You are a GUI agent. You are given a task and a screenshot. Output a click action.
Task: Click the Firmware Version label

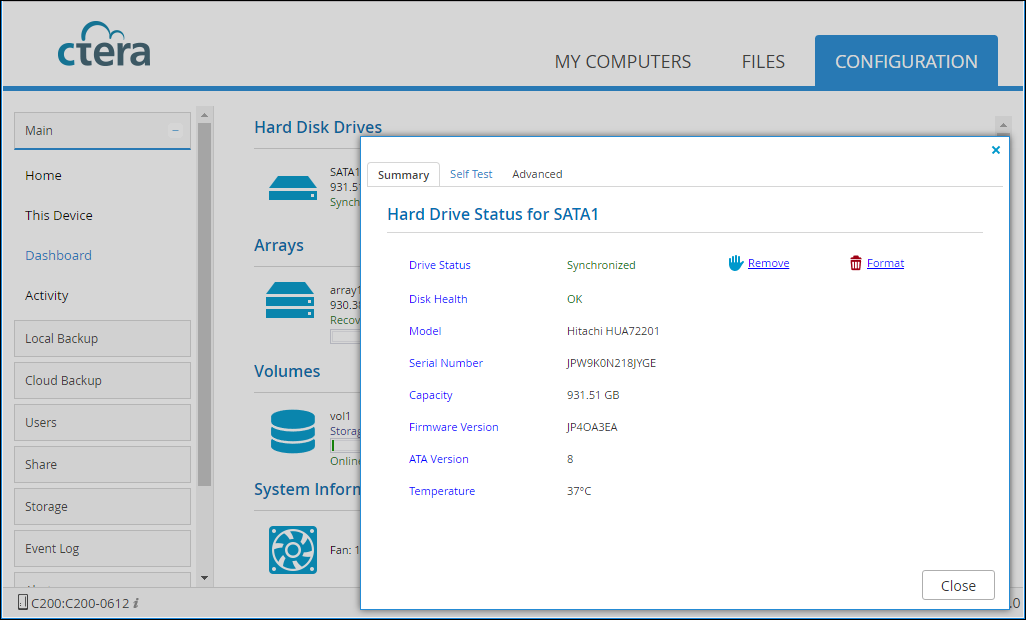[453, 427]
